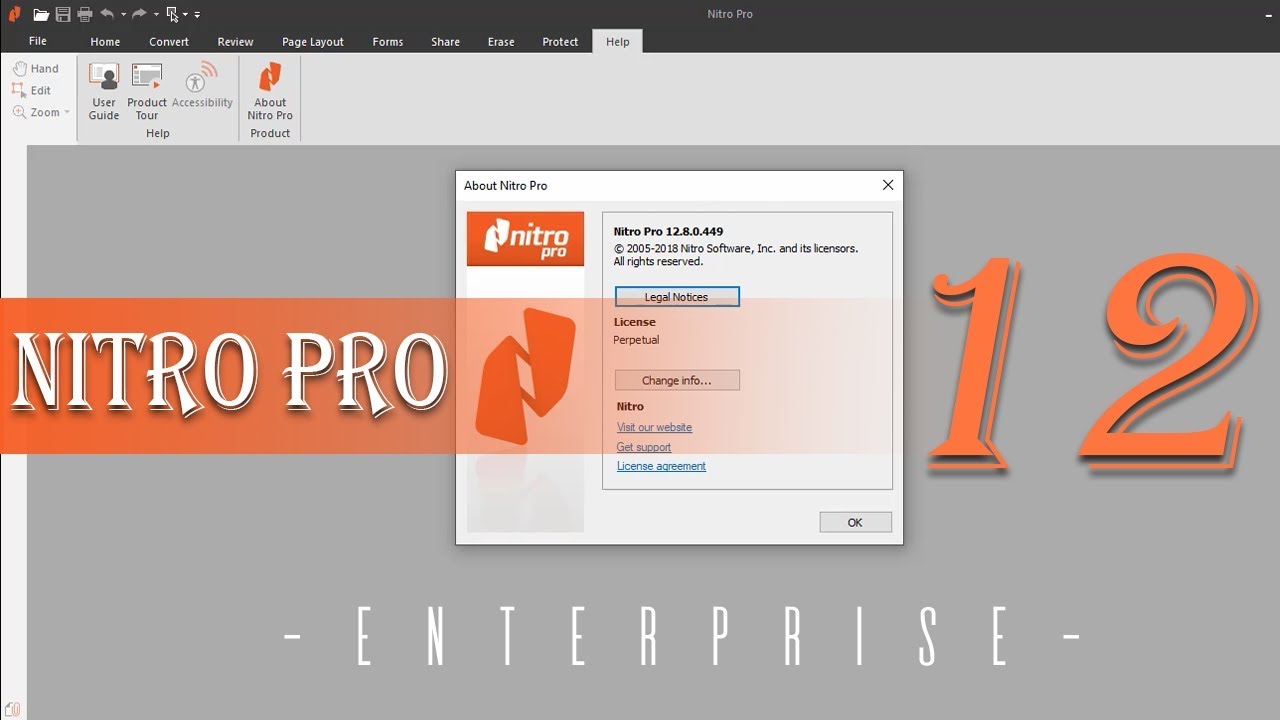The image size is (1280, 720).
Task: Open the Review ribbon tab
Action: click(235, 42)
